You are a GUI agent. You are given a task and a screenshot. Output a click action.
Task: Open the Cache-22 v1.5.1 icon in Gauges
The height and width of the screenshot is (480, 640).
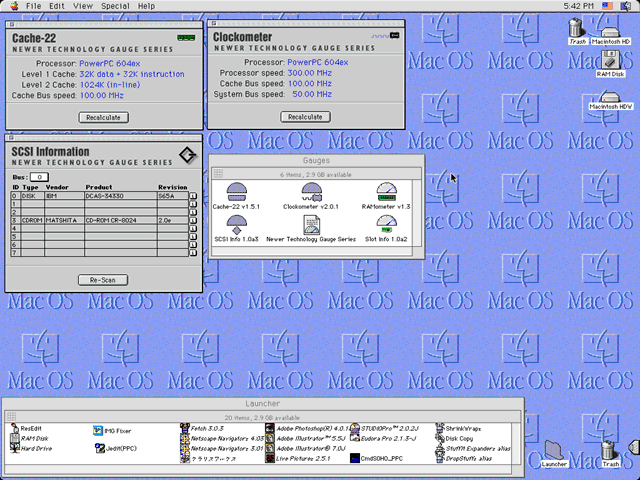pos(236,192)
